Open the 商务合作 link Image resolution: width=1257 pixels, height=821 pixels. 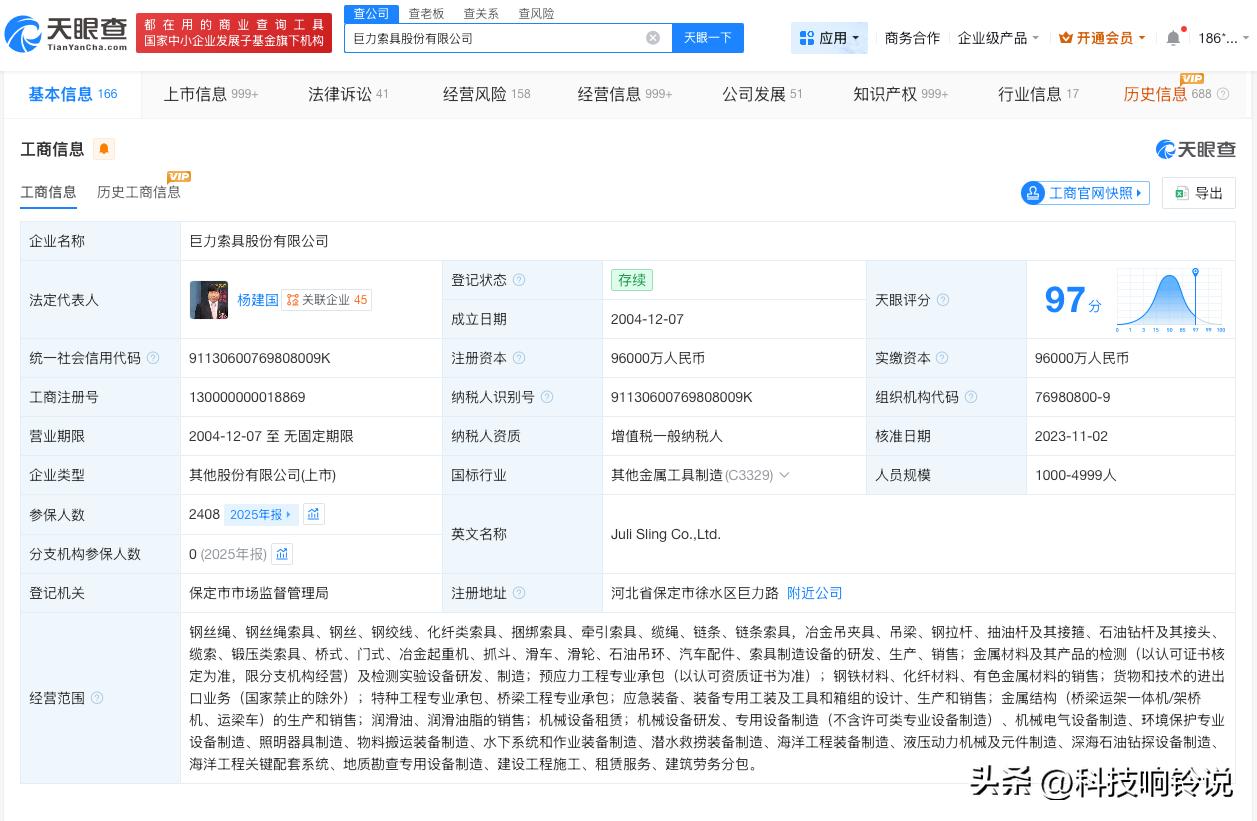coord(912,38)
